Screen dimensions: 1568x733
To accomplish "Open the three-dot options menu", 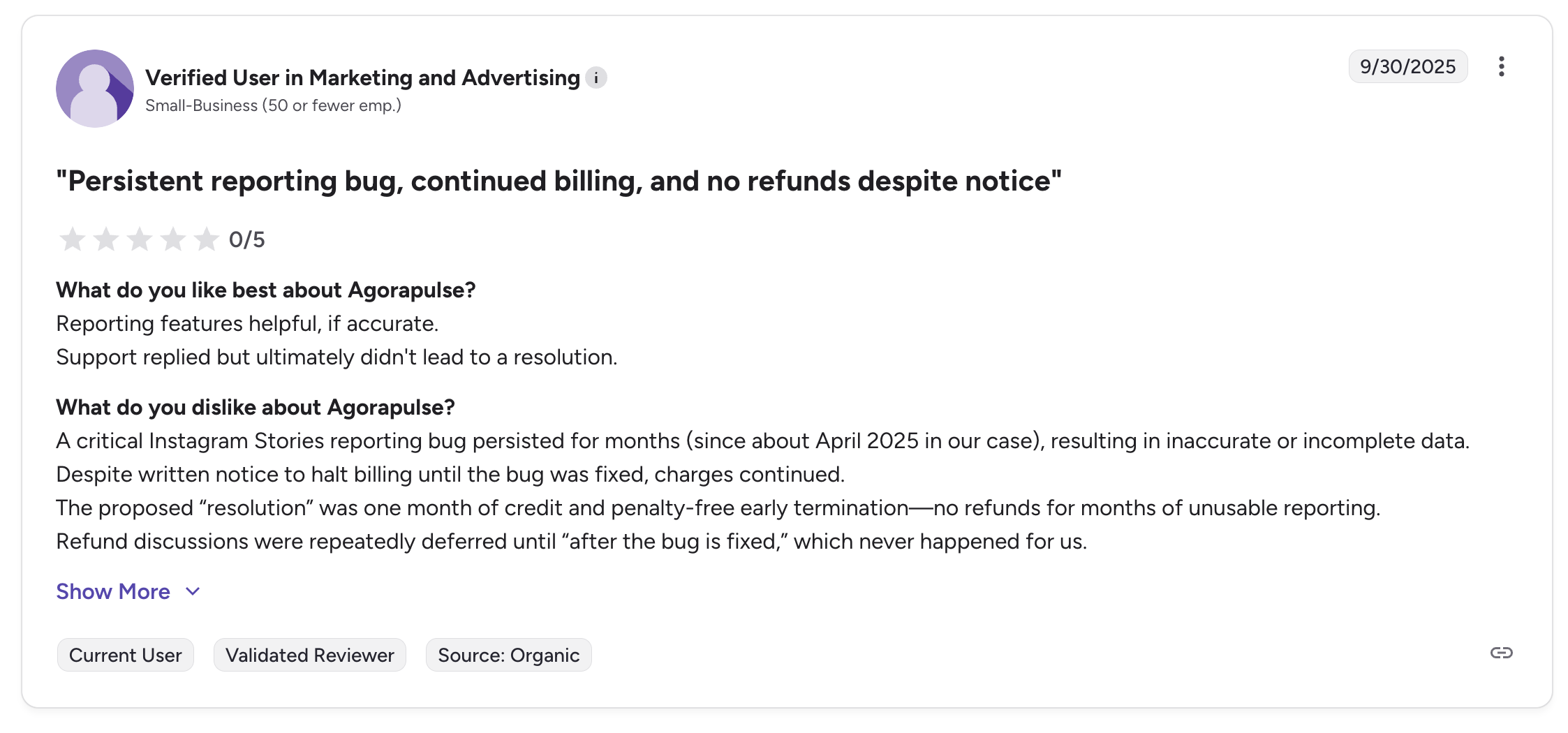I will click(1502, 66).
